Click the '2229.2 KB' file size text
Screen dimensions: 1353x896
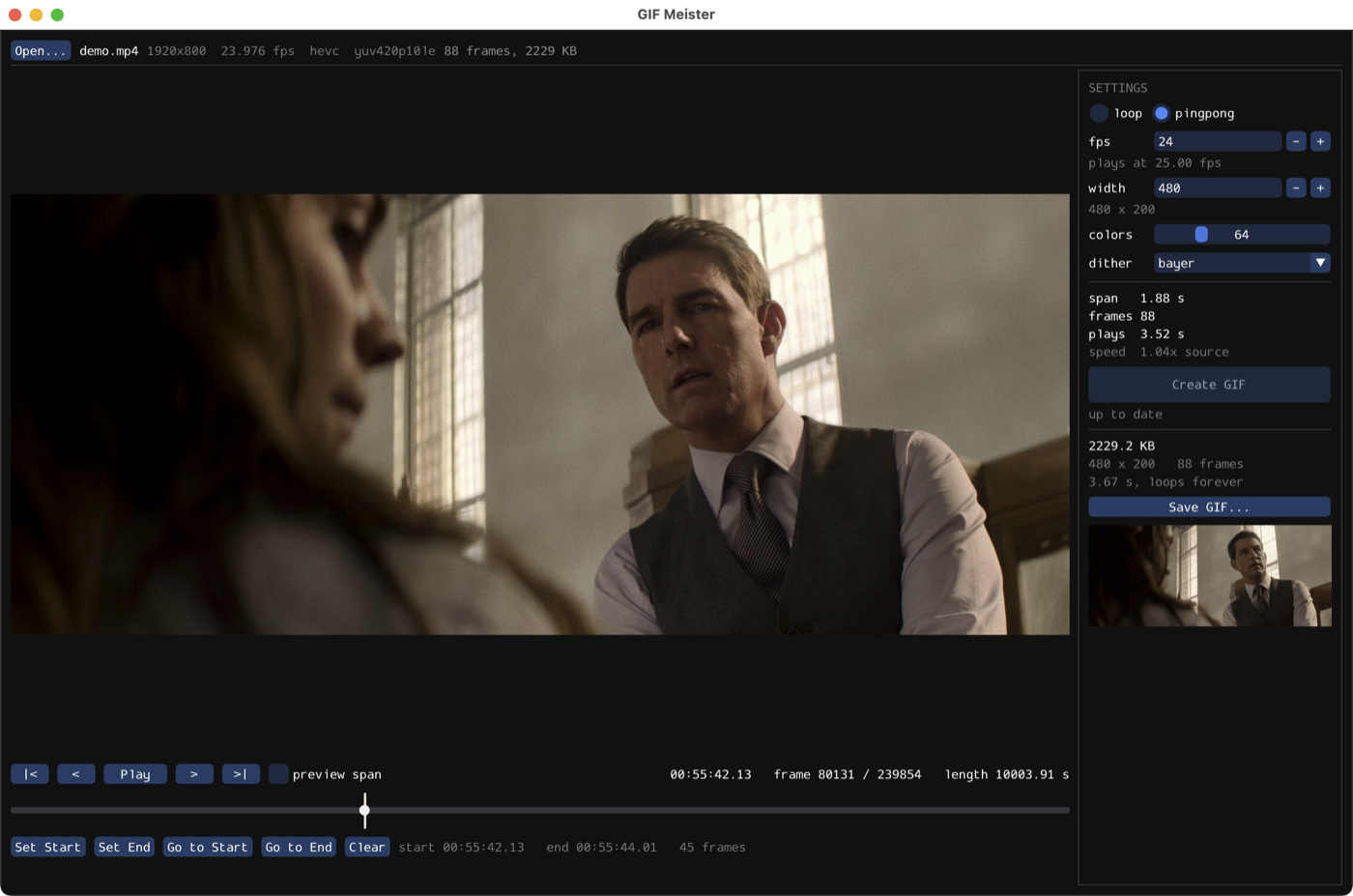coord(1121,446)
